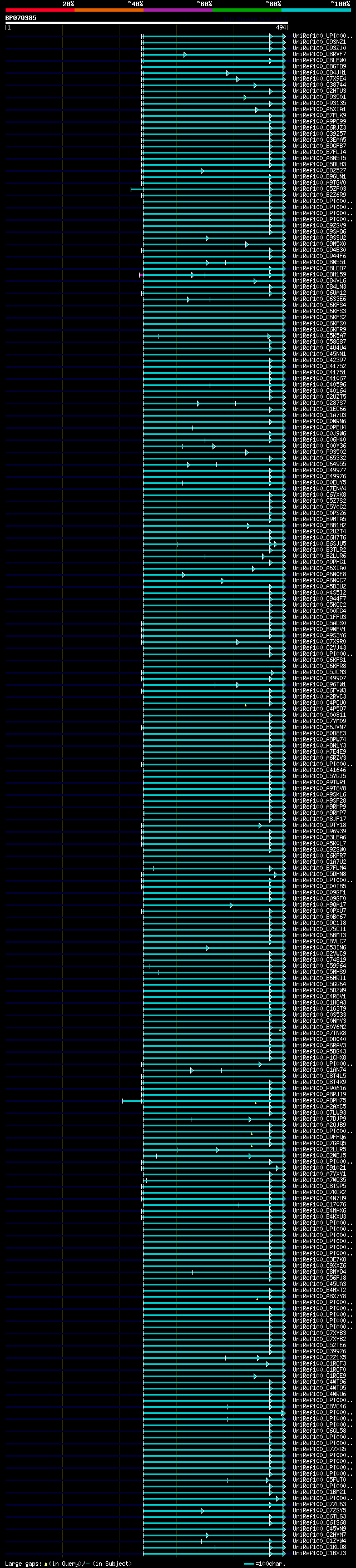
Task: Select hit UniRef100_Q7ZXG5
Action: (x=319, y=1449)
